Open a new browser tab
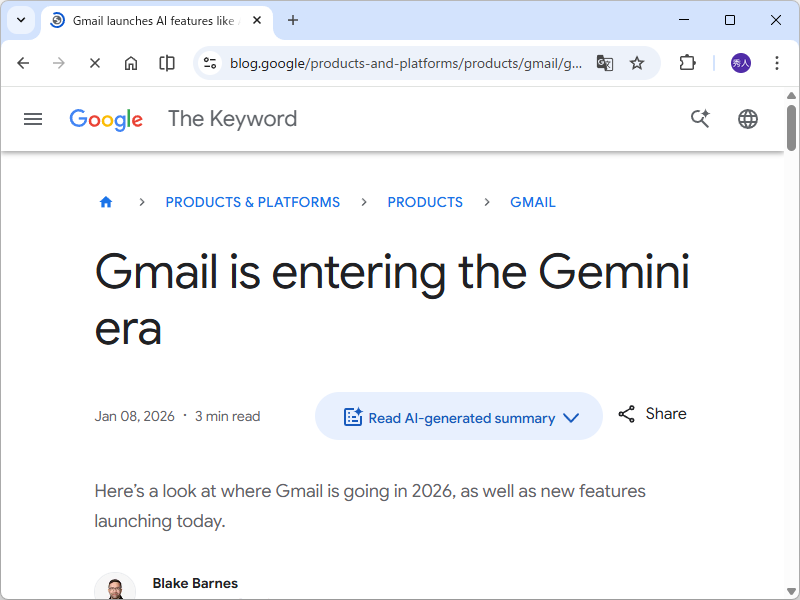 coord(293,20)
